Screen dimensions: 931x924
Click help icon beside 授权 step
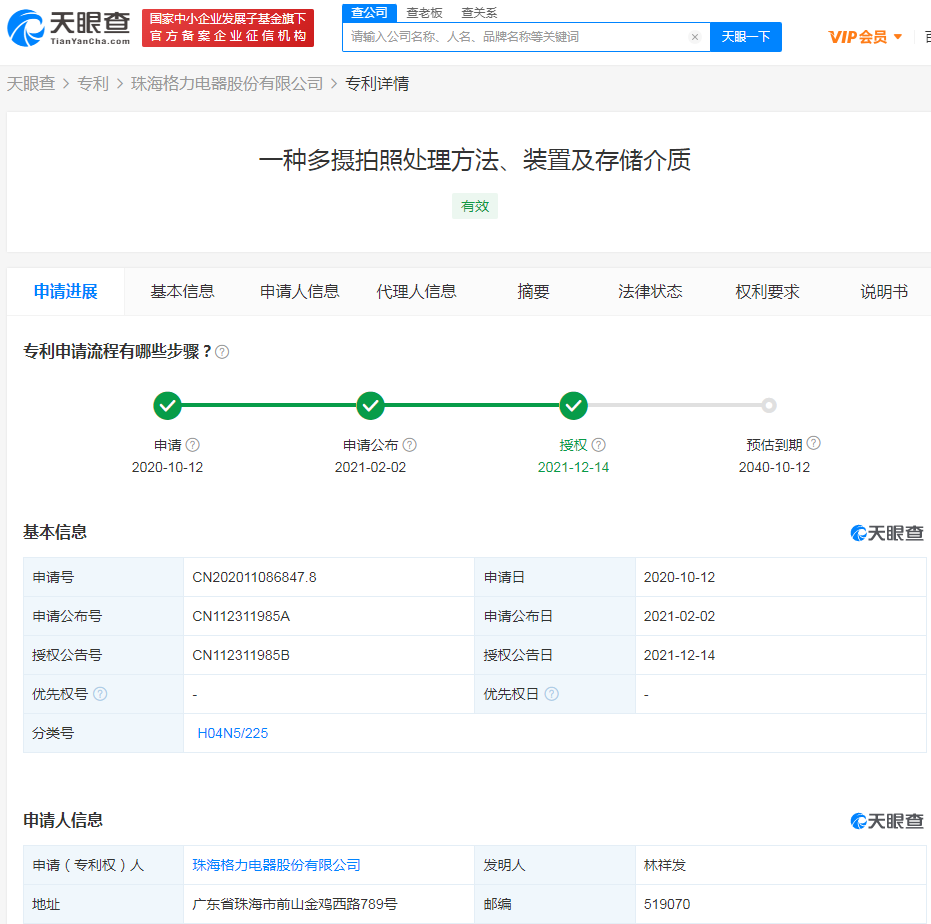click(598, 445)
